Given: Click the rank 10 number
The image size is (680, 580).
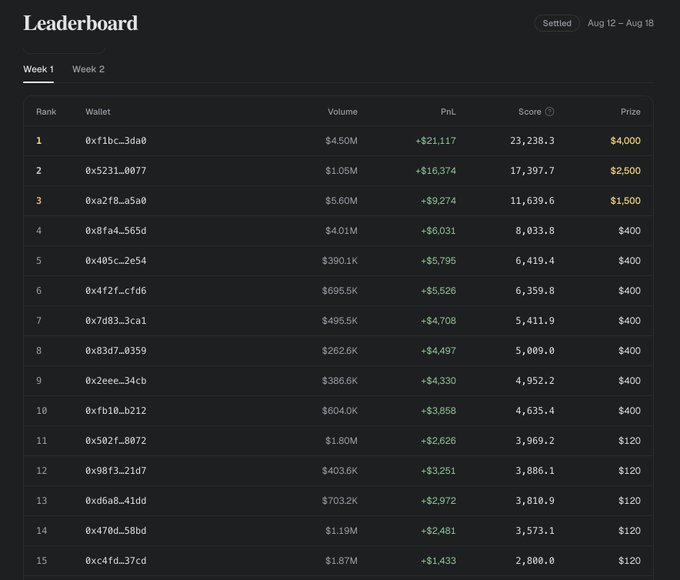Looking at the screenshot, I should point(42,410).
